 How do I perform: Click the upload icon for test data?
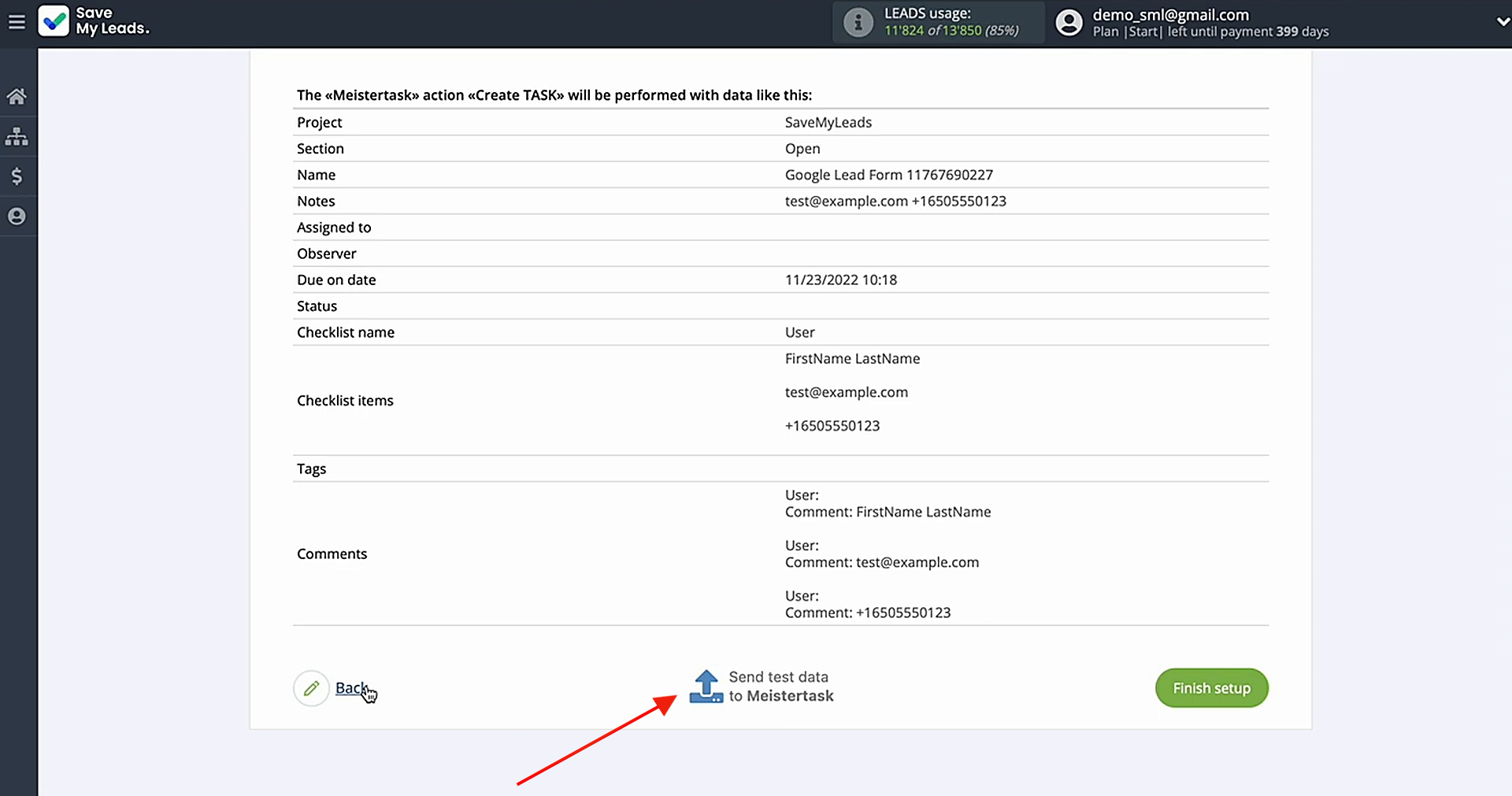tap(706, 687)
